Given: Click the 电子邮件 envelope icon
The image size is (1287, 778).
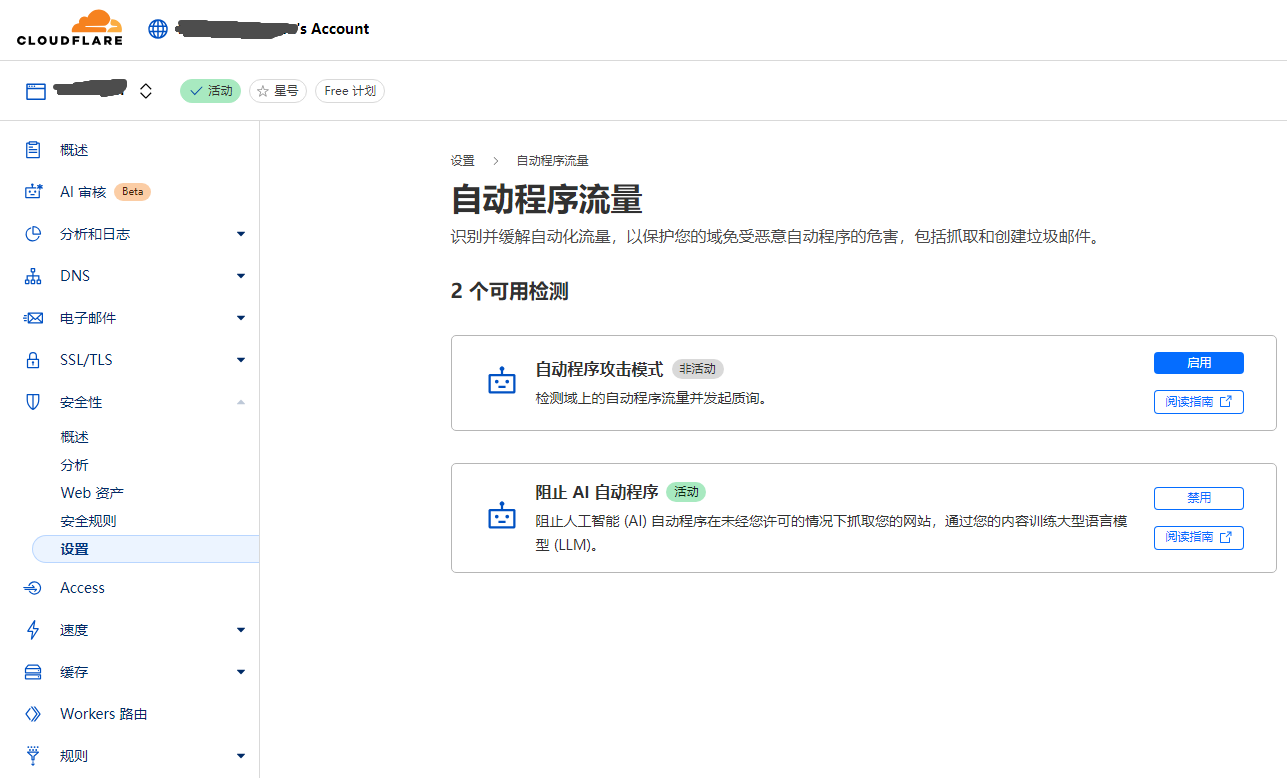Looking at the screenshot, I should click(x=33, y=318).
